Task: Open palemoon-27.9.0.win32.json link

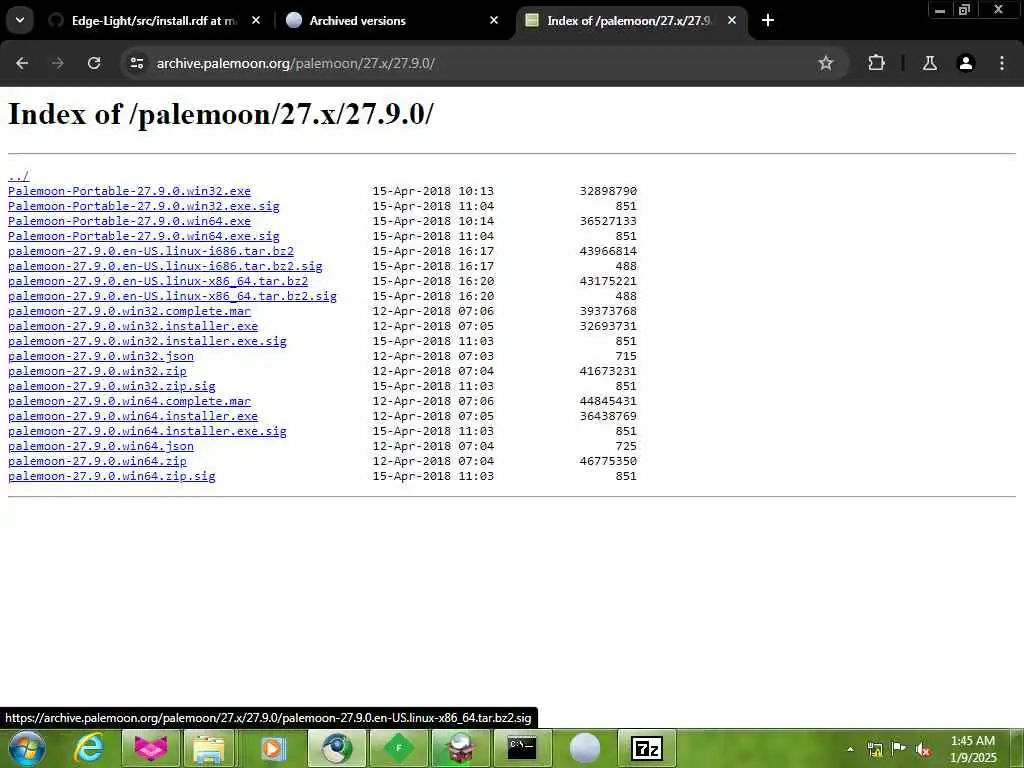Action: coord(101,357)
